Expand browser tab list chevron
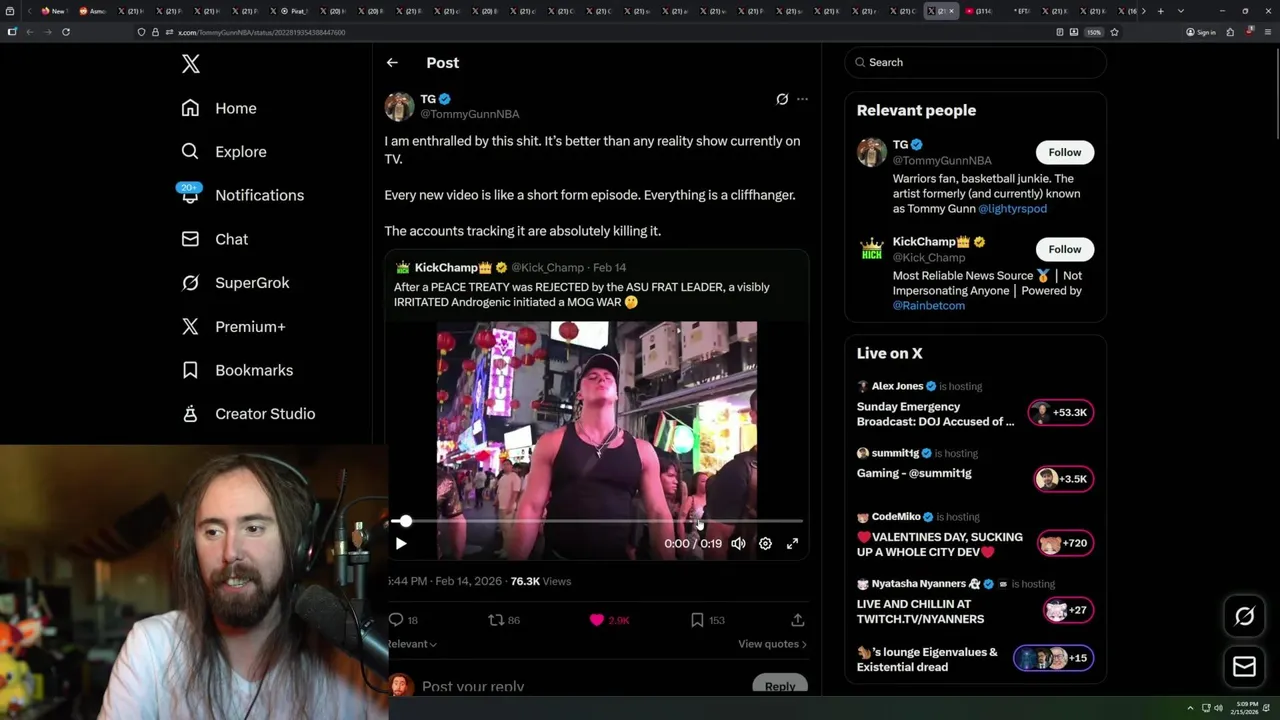The height and width of the screenshot is (720, 1280). (1181, 11)
